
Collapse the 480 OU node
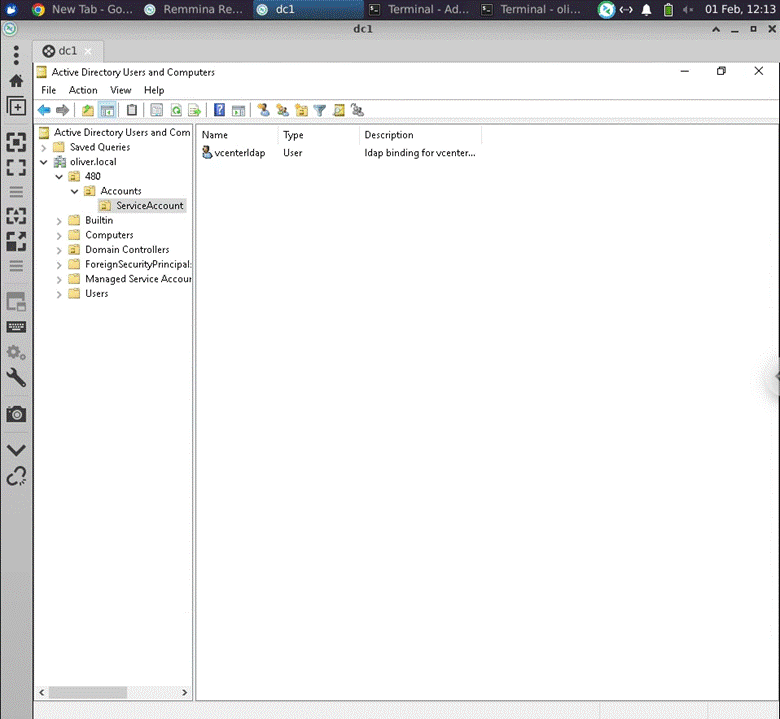click(x=59, y=177)
